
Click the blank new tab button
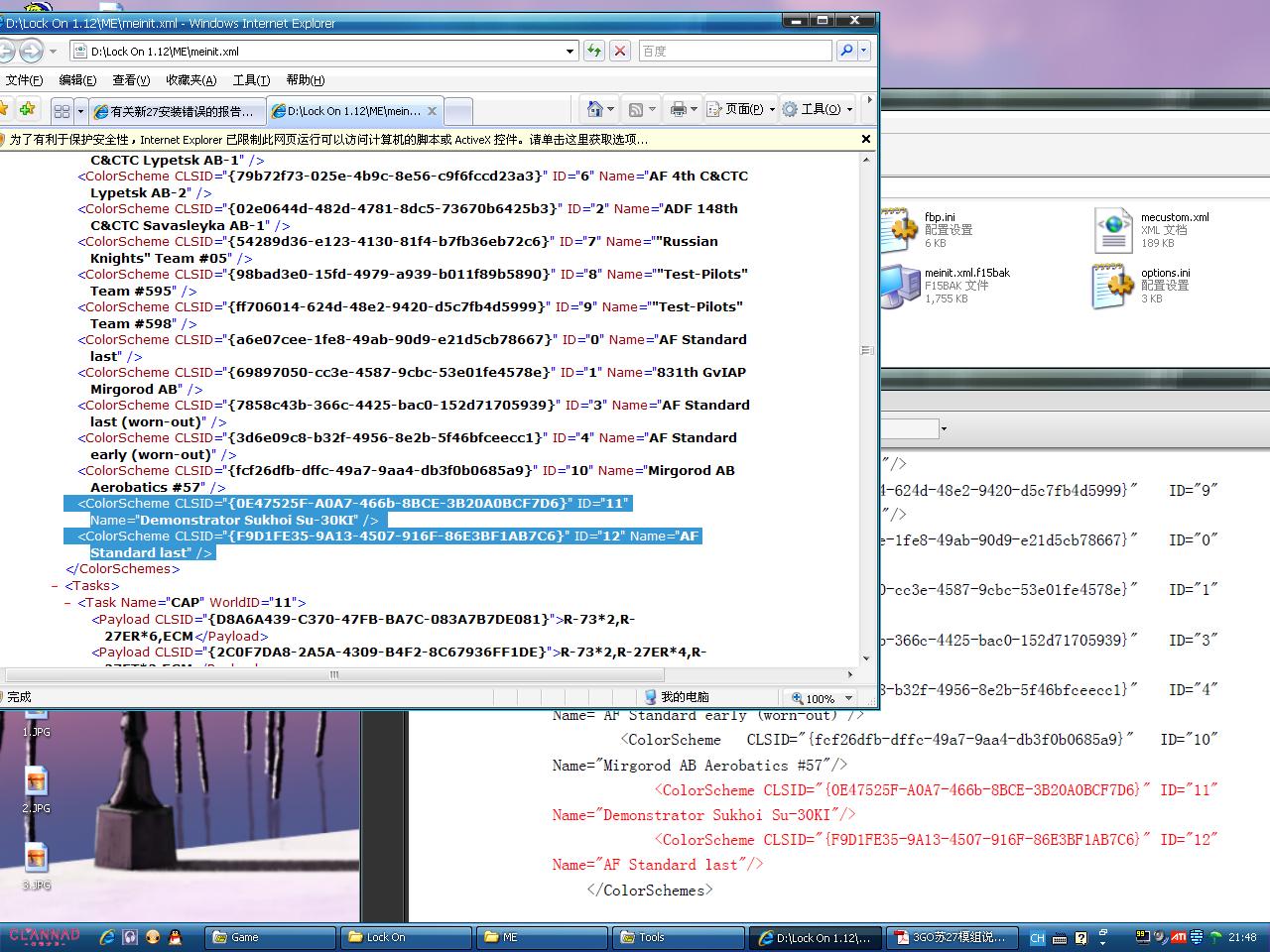(x=457, y=111)
